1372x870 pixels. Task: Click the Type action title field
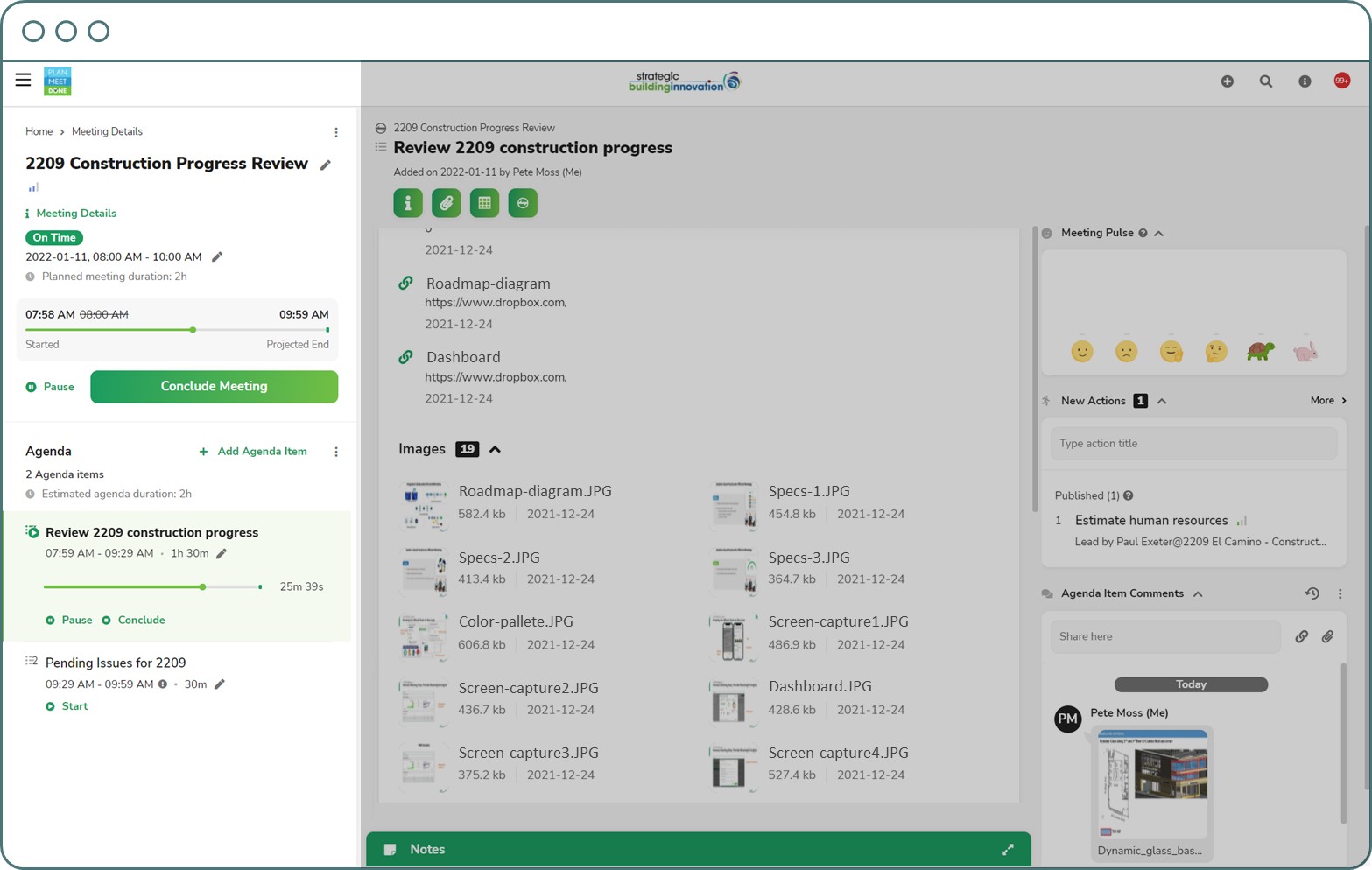coord(1193,444)
